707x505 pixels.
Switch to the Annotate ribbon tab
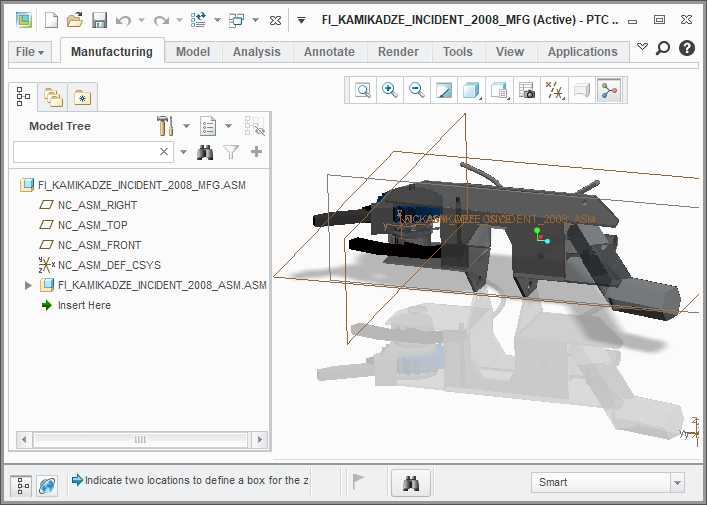point(329,52)
